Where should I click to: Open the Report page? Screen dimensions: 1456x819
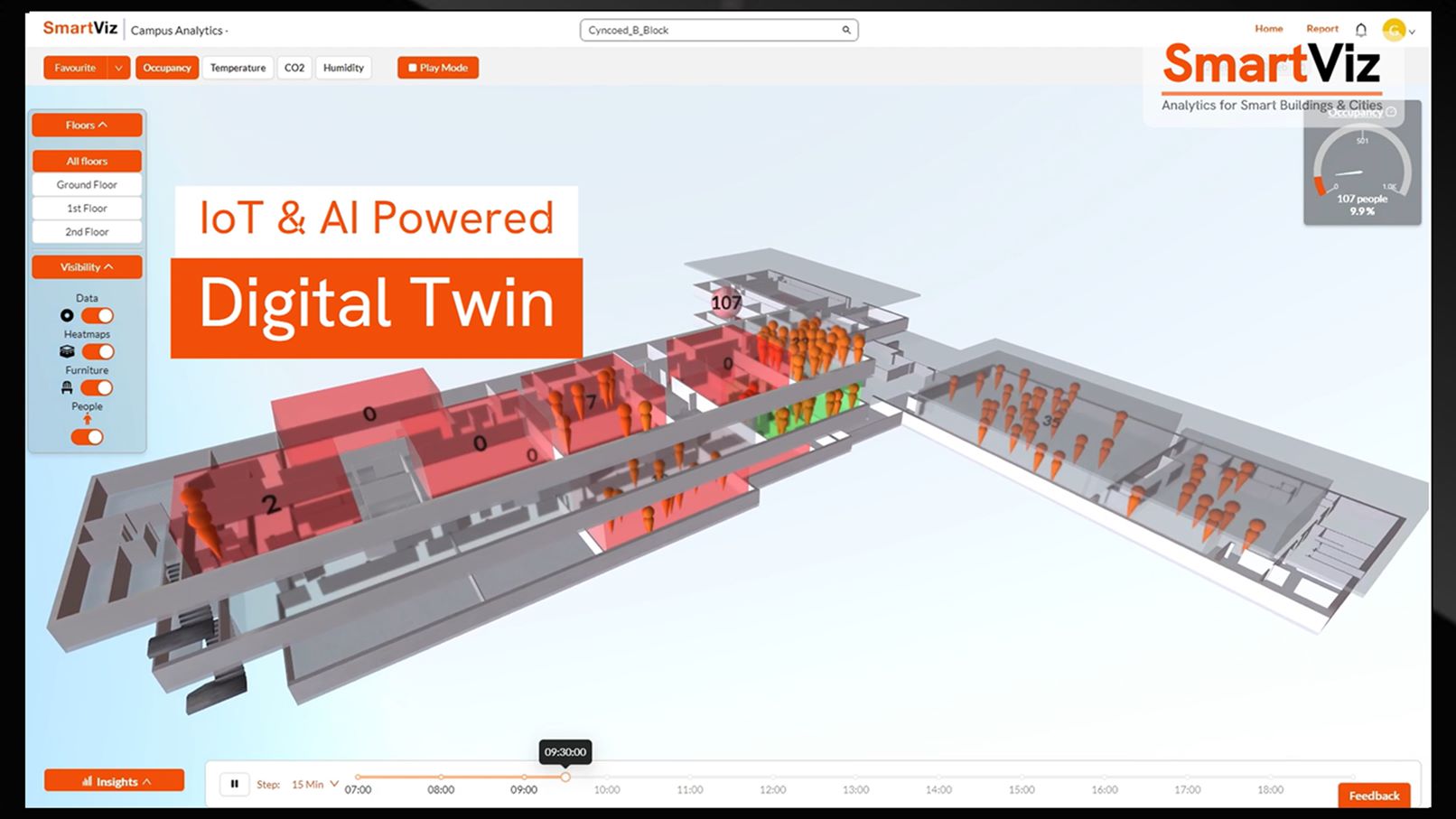coord(1321,28)
